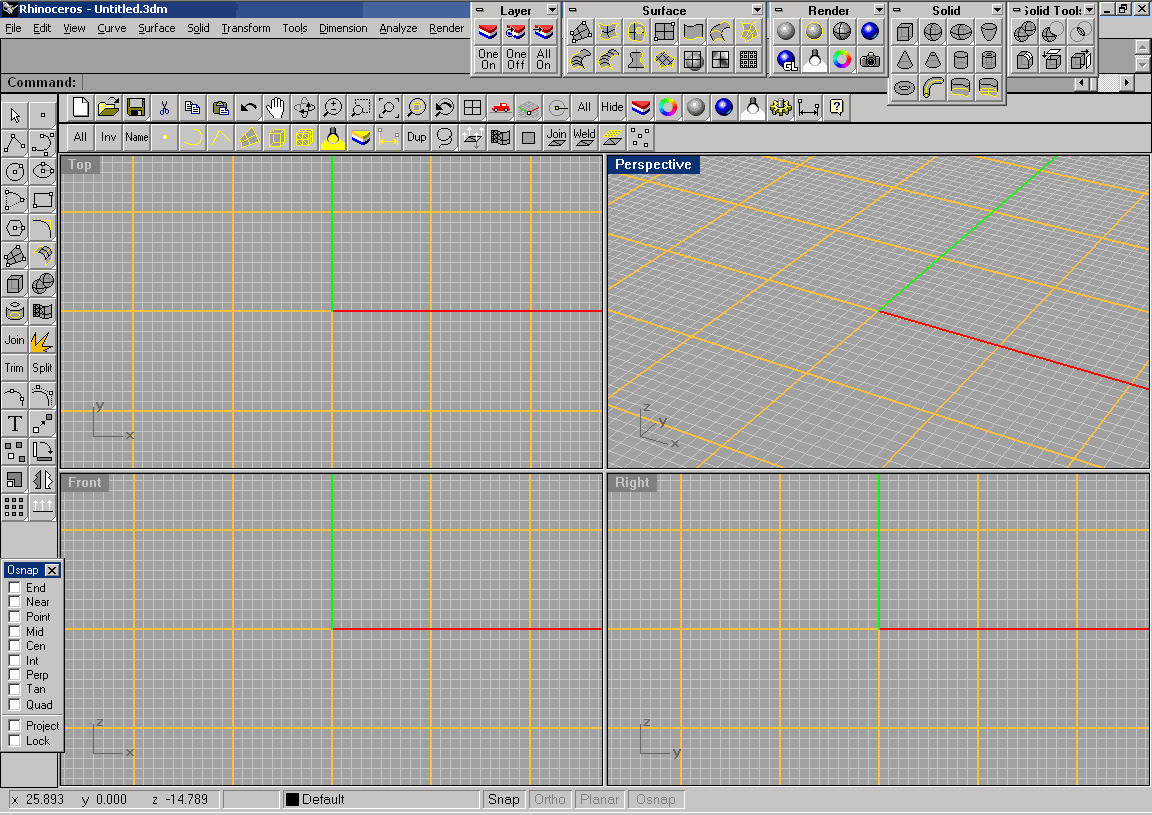Open the Analyze menu
Viewport: 1152px width, 815px height.
pos(398,28)
